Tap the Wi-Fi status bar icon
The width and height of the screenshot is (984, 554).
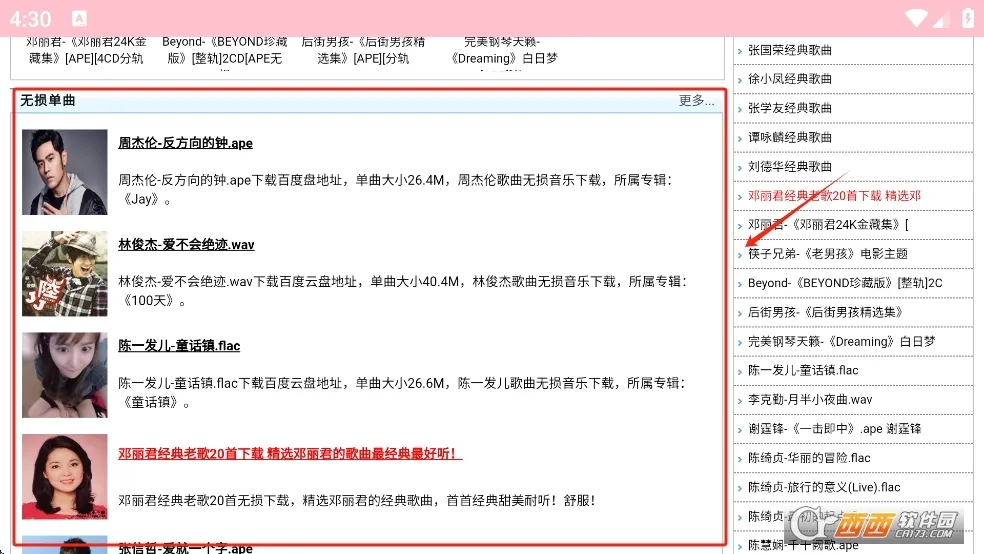pos(916,18)
